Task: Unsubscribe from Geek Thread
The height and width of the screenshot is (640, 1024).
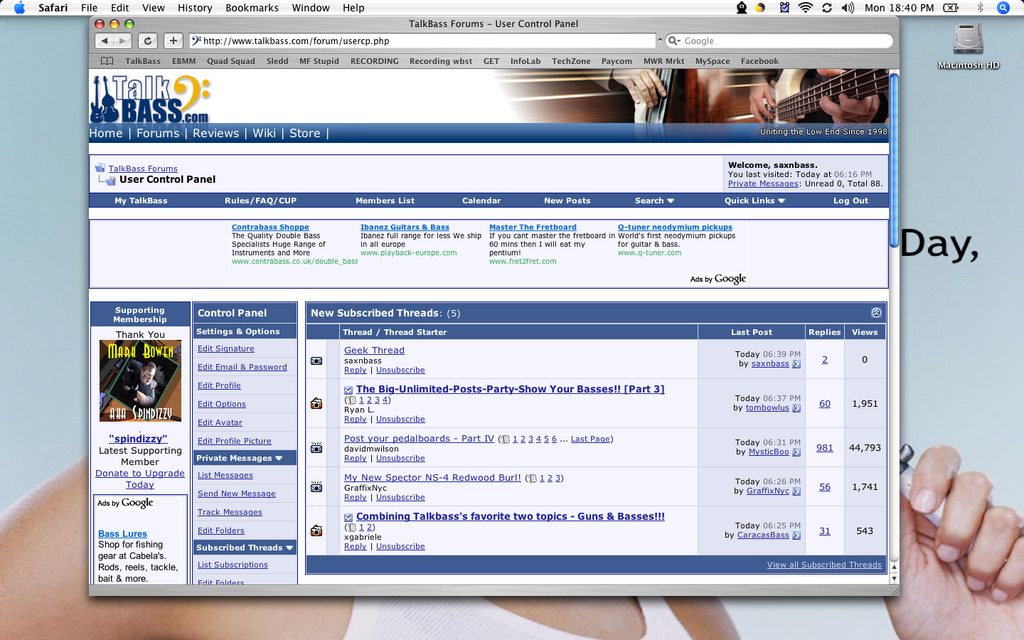Action: 400,370
